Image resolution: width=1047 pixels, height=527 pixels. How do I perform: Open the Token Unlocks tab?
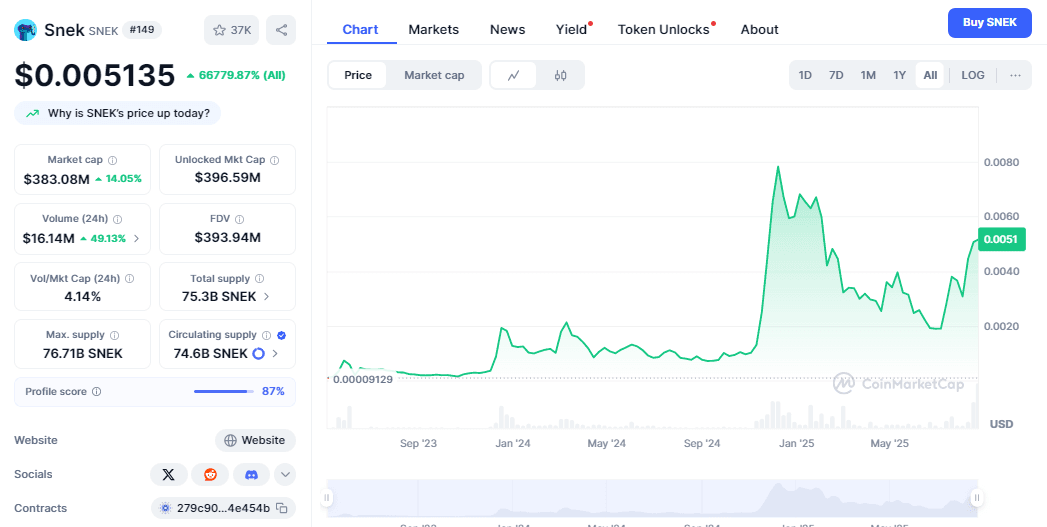point(664,29)
